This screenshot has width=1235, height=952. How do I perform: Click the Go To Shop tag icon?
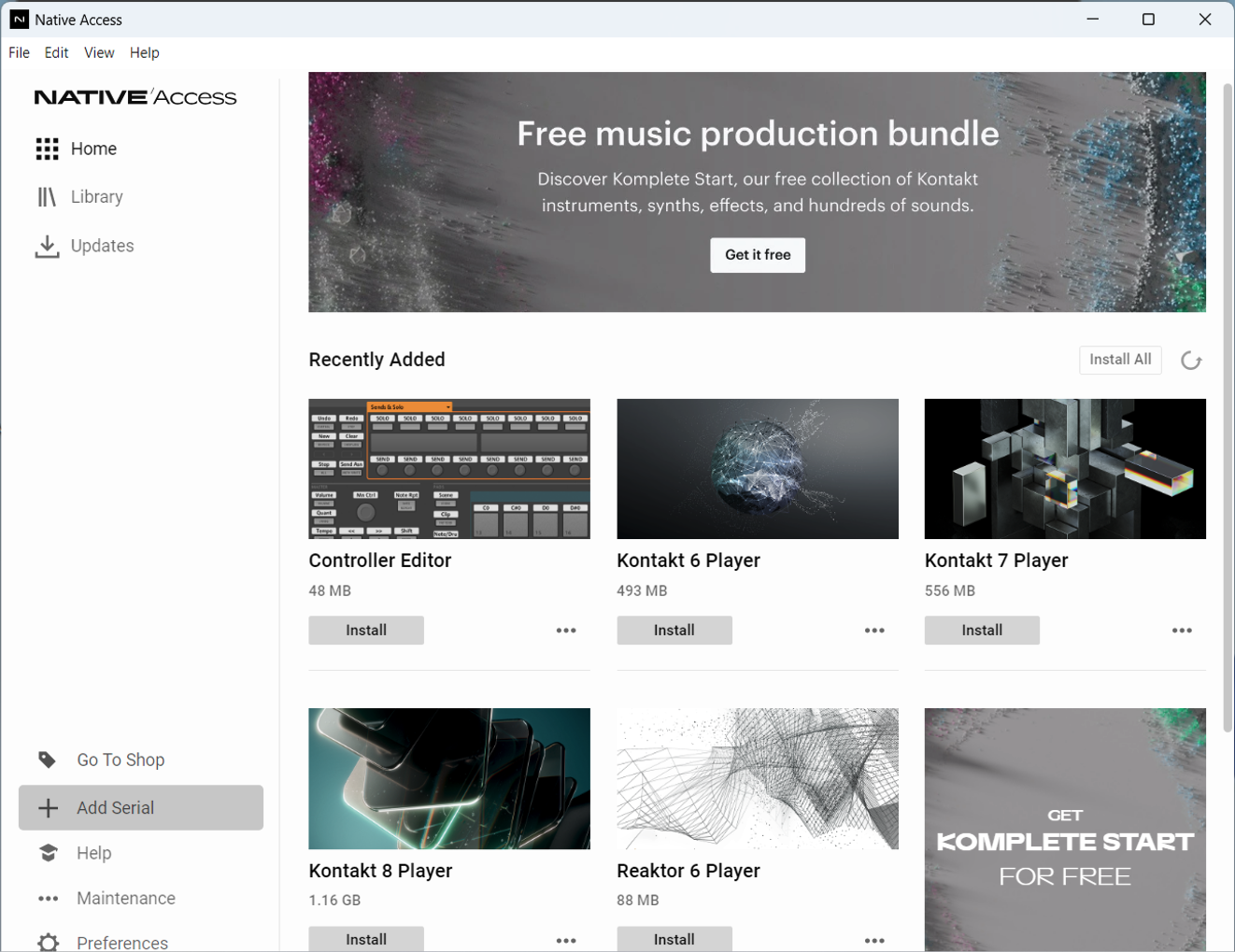[x=48, y=760]
